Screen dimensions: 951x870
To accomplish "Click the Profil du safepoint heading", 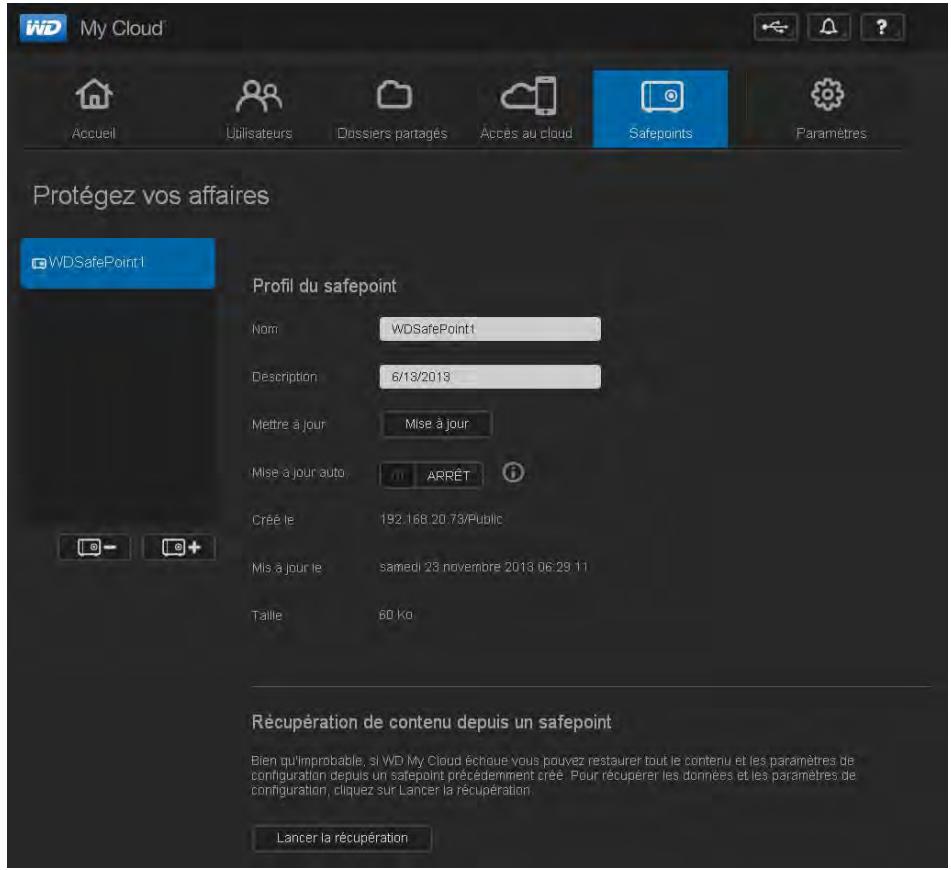I will (x=324, y=286).
